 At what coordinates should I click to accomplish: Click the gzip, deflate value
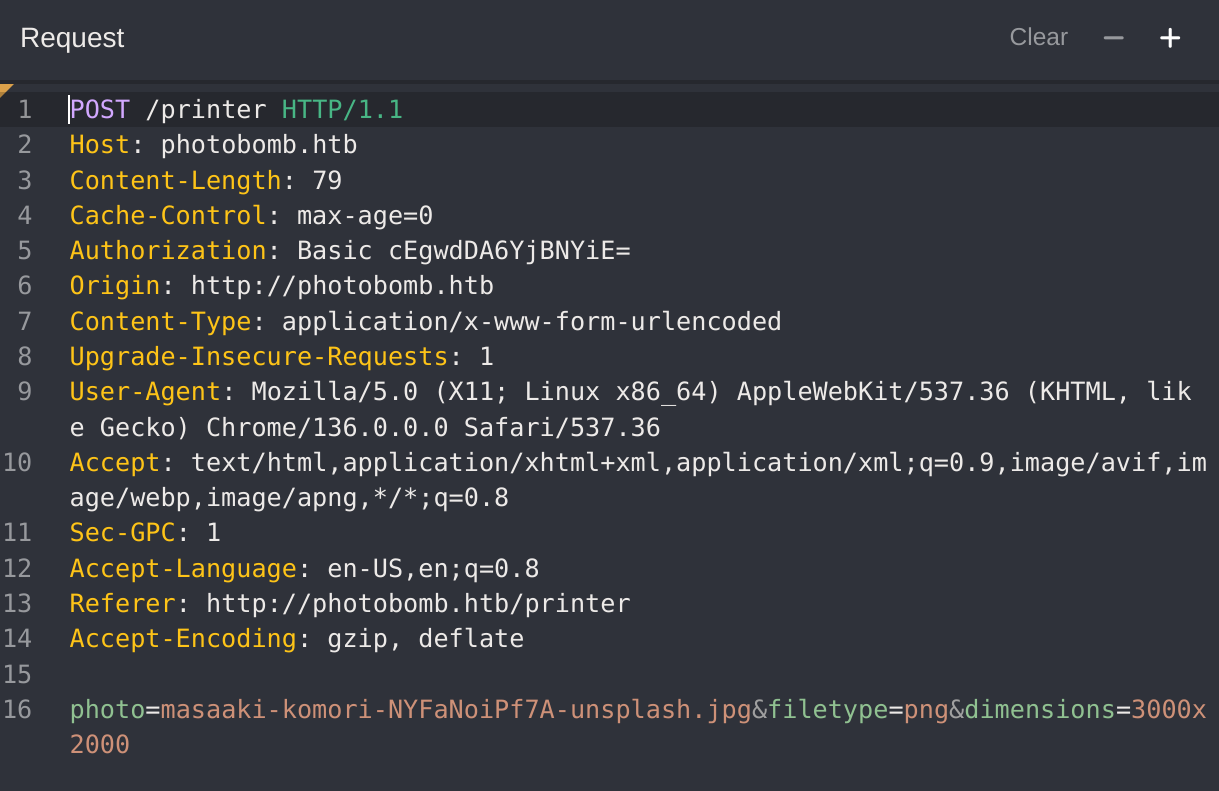coord(426,639)
